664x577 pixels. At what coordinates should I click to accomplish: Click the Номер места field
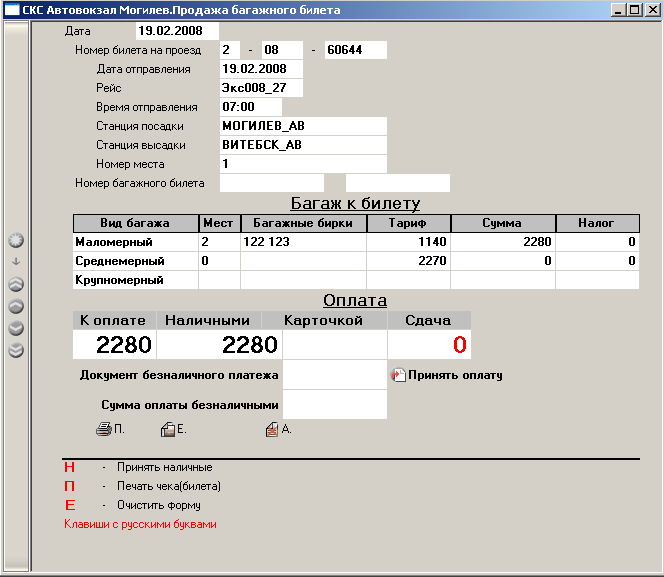(x=303, y=164)
